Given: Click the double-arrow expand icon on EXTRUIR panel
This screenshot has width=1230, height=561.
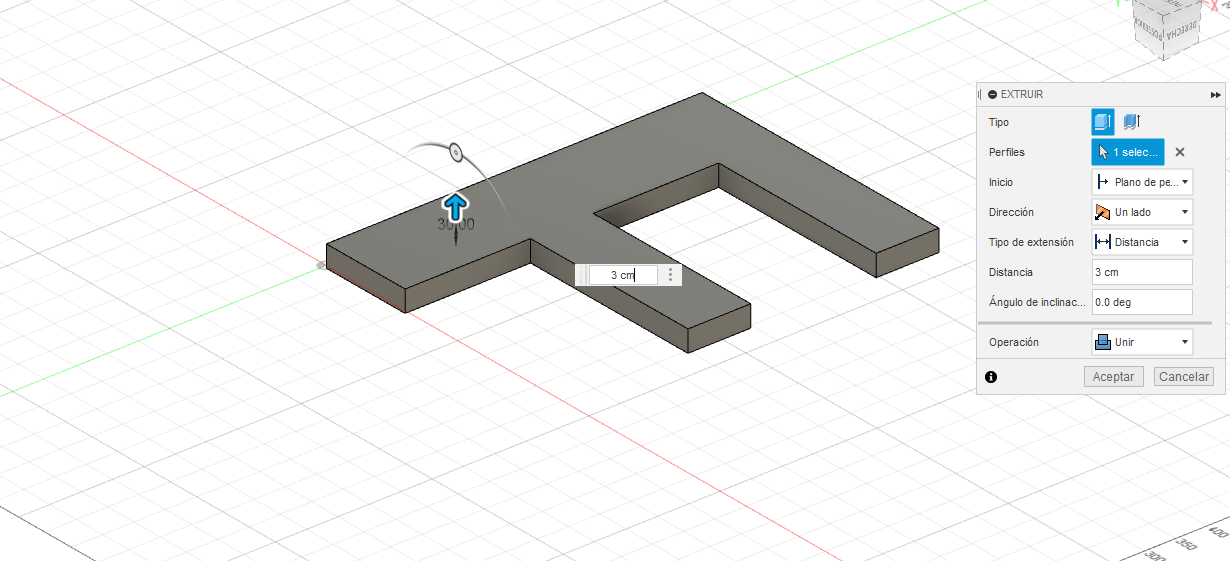Looking at the screenshot, I should tap(1216, 94).
